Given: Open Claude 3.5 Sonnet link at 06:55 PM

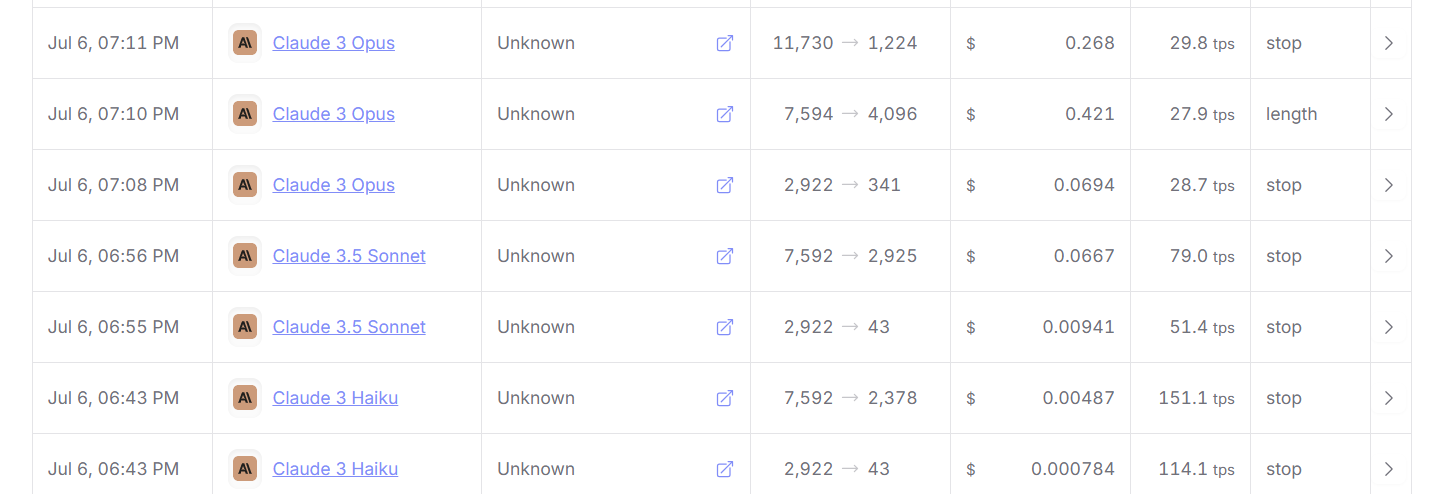Looking at the screenshot, I should coord(349,327).
